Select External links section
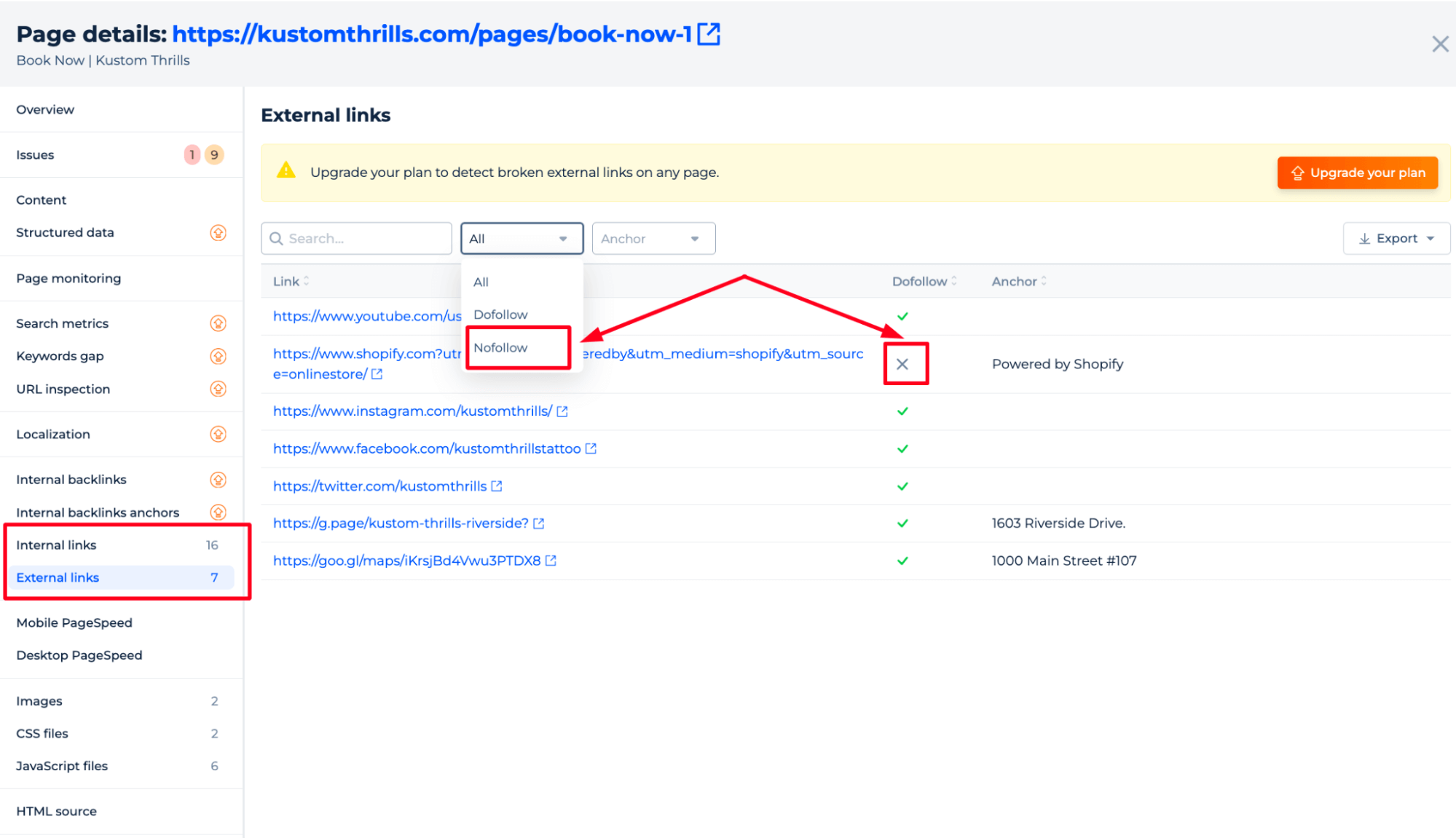 coord(121,577)
